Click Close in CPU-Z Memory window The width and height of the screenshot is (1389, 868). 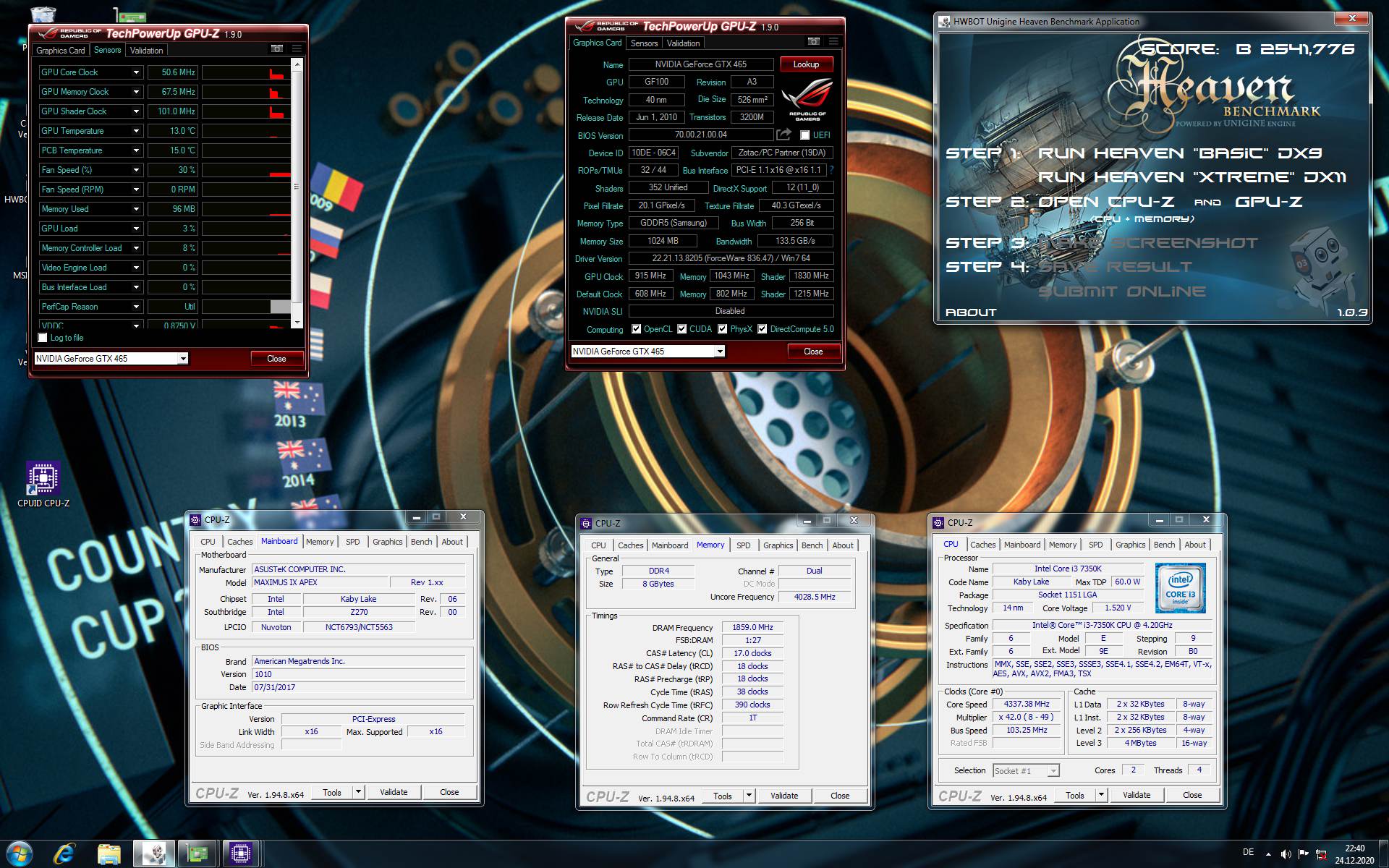click(x=840, y=796)
